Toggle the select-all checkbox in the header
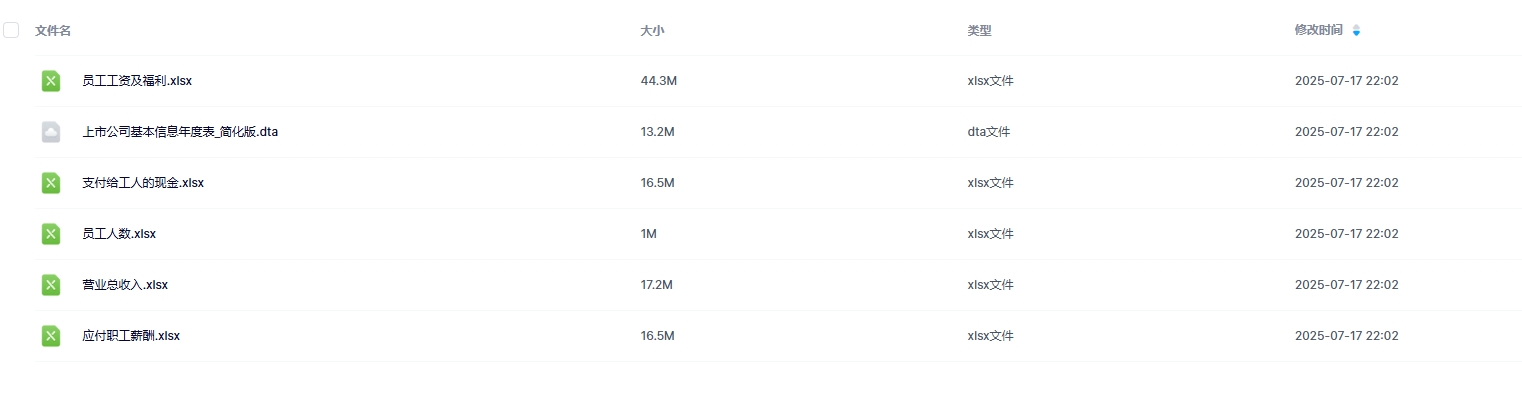Screen dimensions: 1522x404 pos(11,30)
